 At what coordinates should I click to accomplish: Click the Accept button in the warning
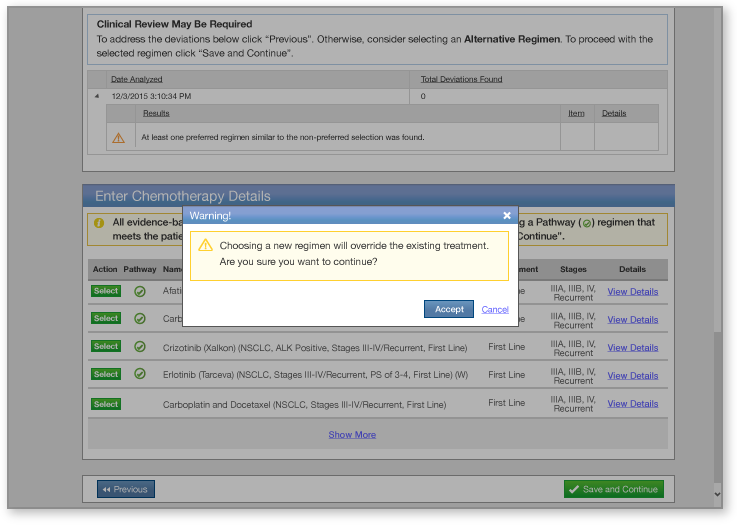(x=449, y=309)
